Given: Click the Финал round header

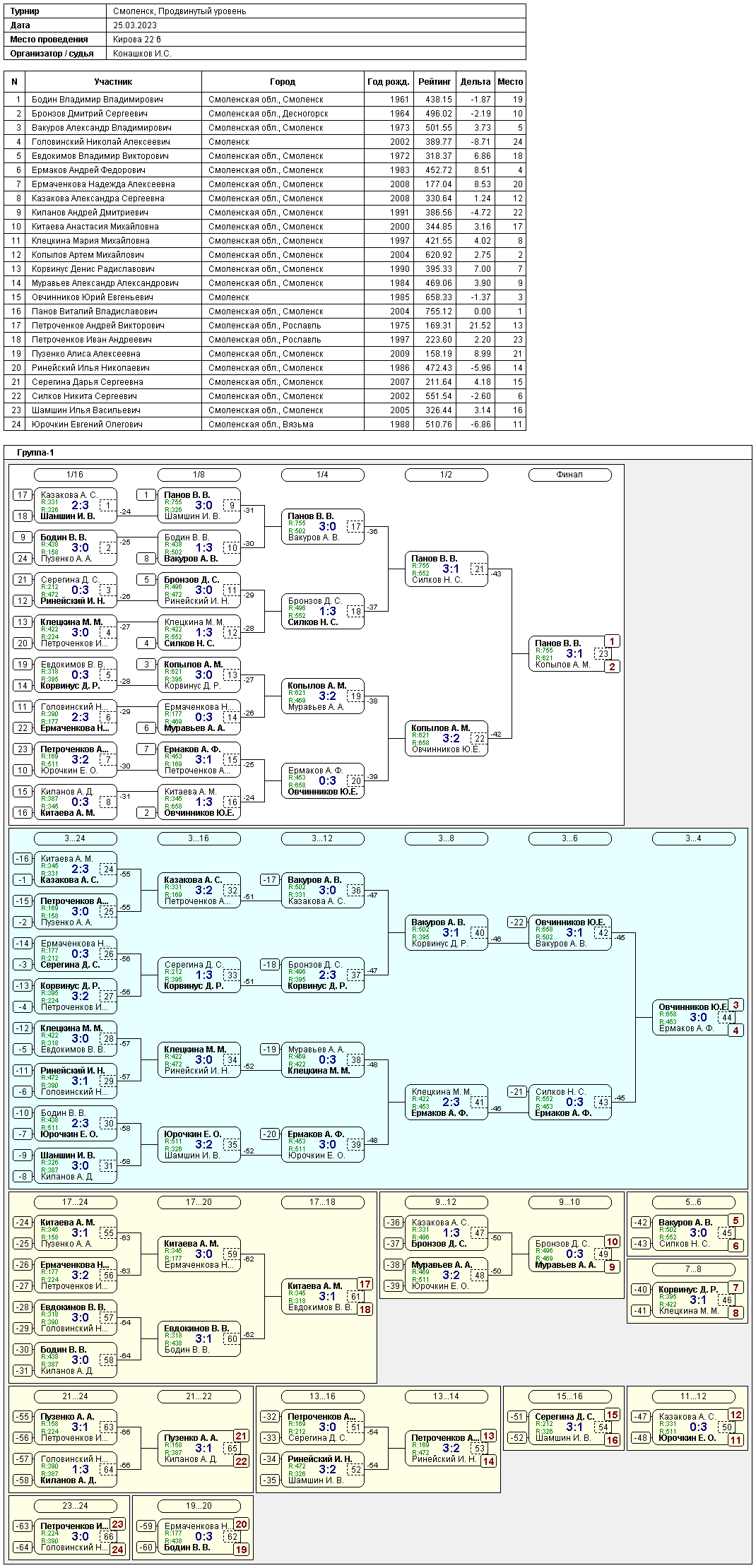Looking at the screenshot, I should pos(569,475).
